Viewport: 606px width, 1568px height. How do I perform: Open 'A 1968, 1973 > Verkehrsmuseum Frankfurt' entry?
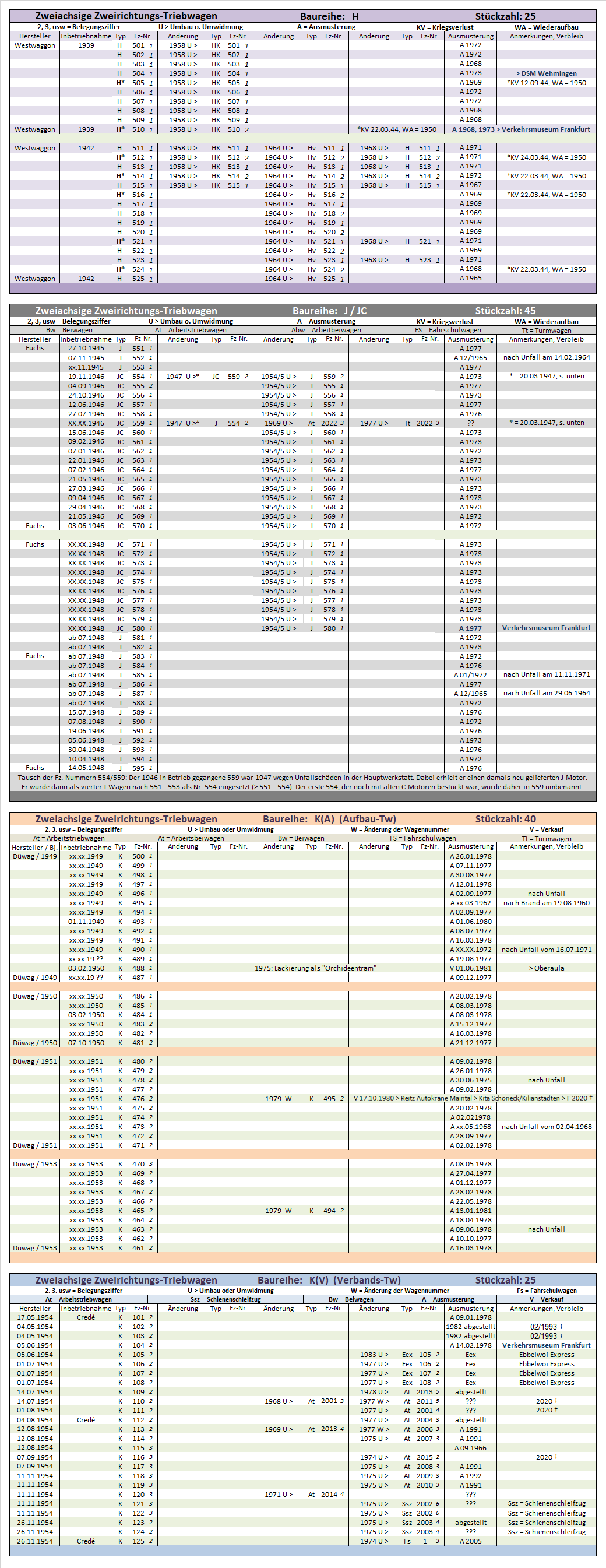coord(520,129)
